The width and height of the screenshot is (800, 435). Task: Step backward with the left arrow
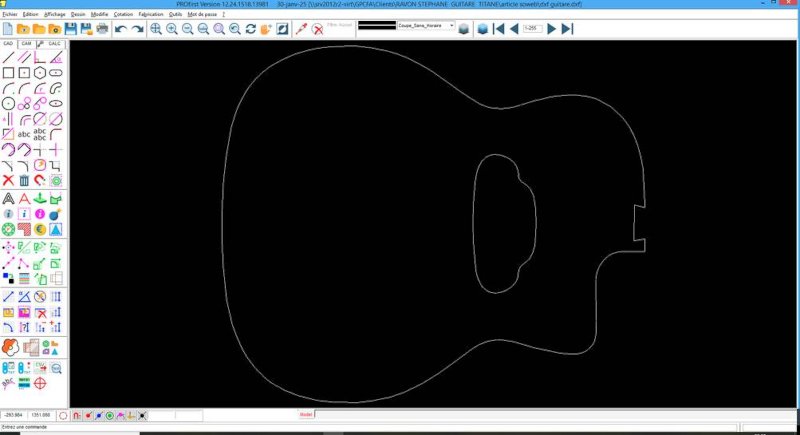coord(514,29)
